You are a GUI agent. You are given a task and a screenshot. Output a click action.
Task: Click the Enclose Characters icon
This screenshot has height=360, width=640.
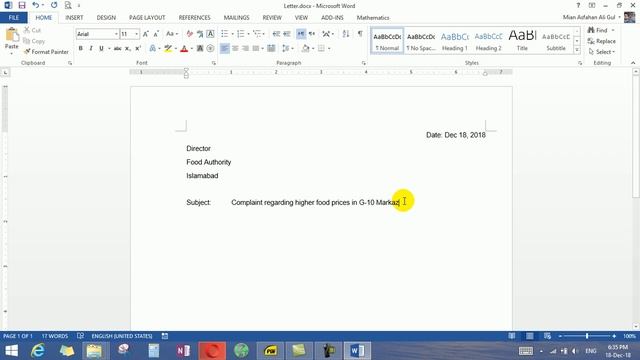210,49
